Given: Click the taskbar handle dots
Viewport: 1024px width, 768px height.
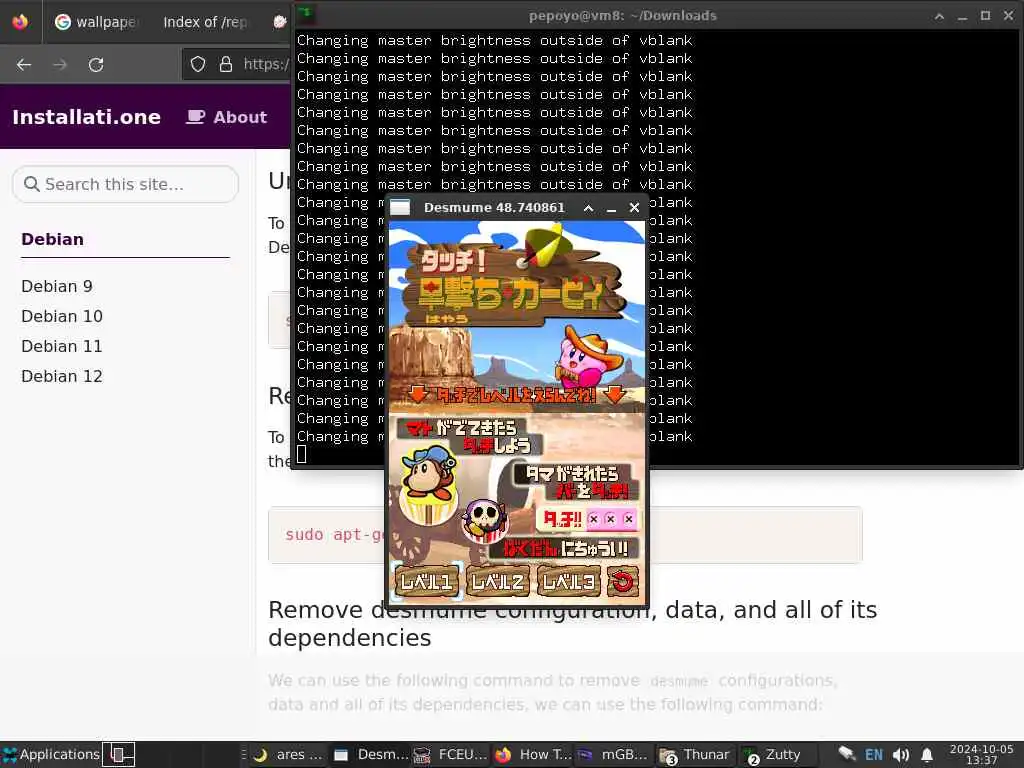Looking at the screenshot, I should (244, 754).
